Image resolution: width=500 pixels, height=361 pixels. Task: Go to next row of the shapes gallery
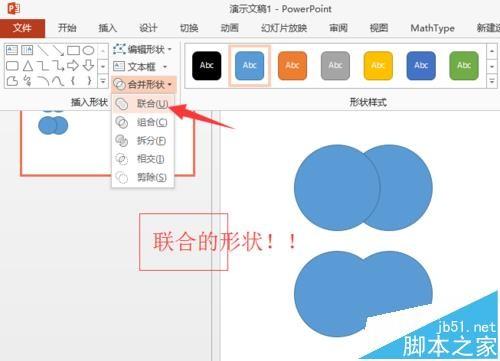(x=103, y=66)
